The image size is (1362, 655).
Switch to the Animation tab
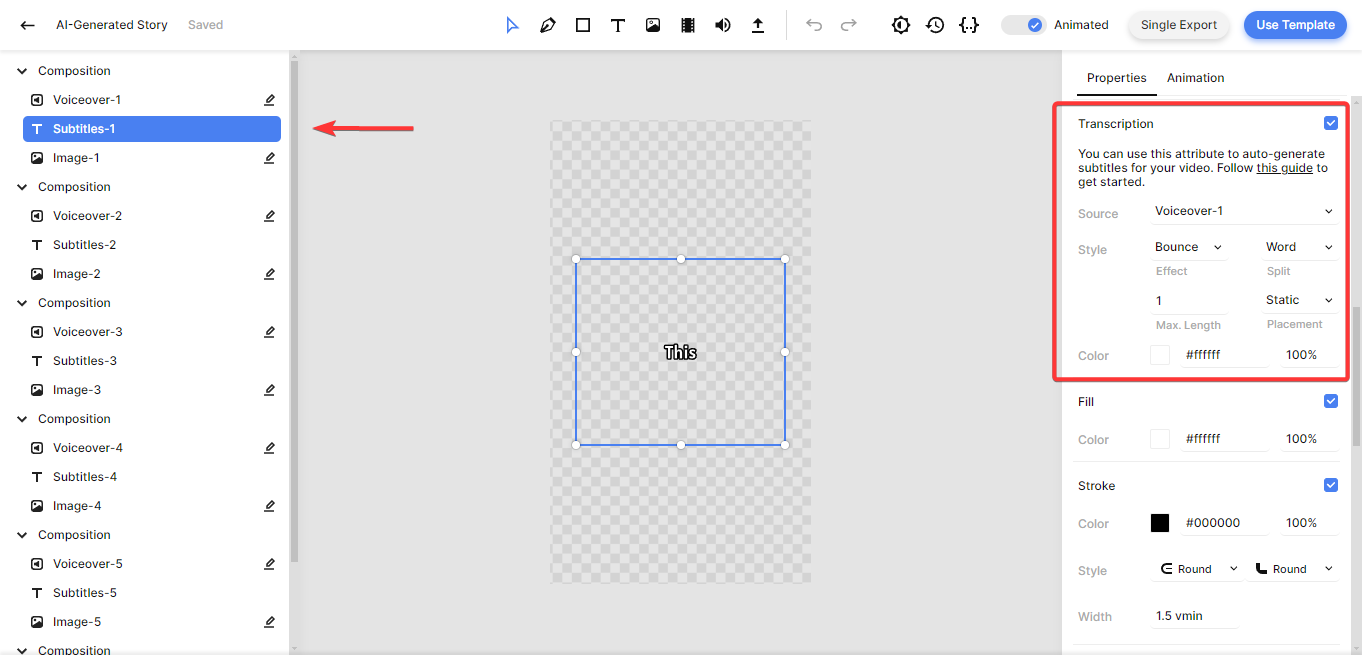click(x=1195, y=78)
